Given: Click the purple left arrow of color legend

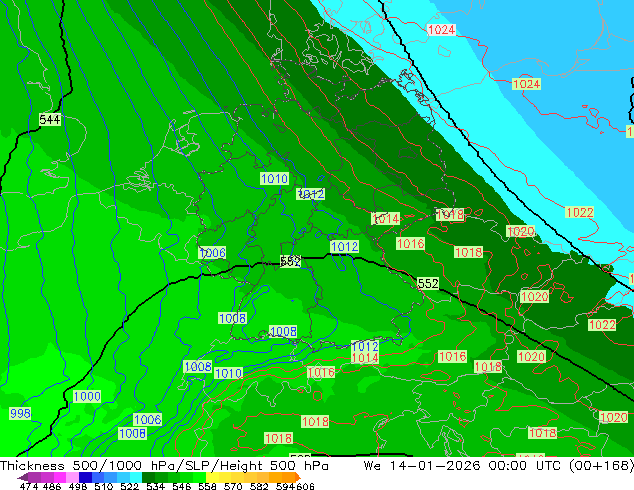Looking at the screenshot, I should click(23, 477).
